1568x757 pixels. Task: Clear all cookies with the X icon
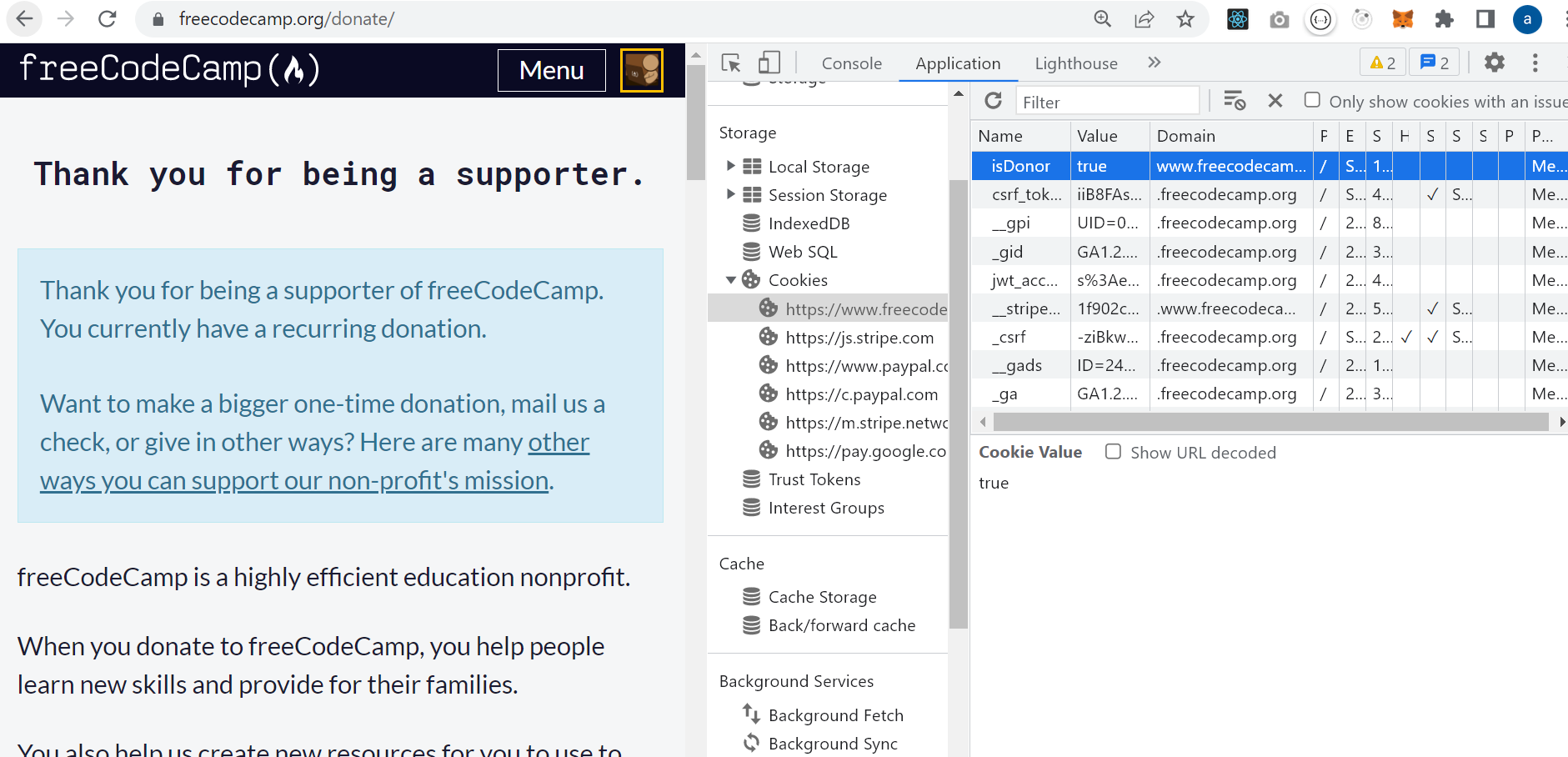tap(1275, 101)
